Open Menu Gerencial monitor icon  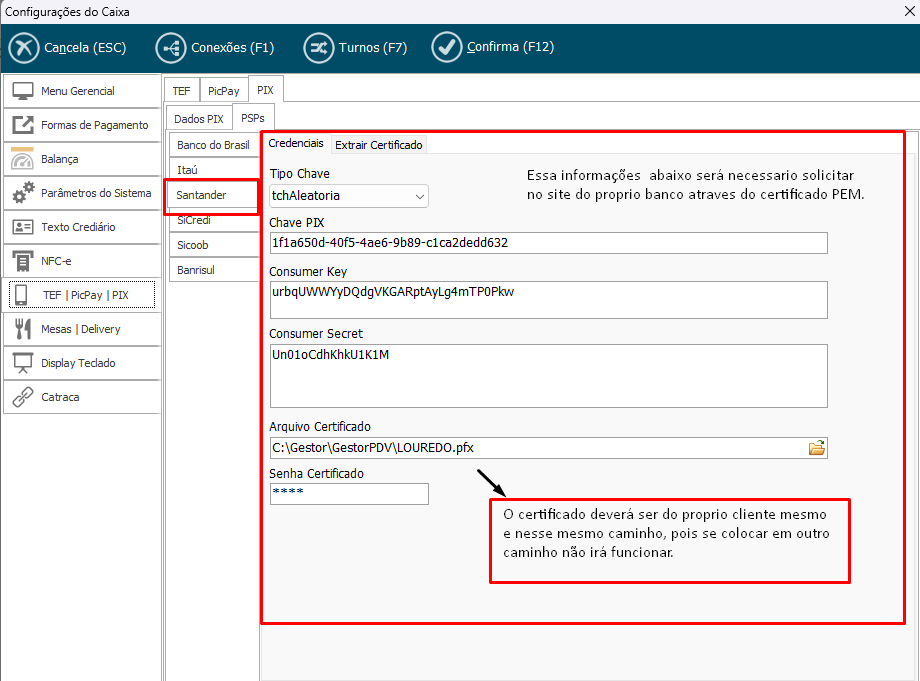(23, 91)
